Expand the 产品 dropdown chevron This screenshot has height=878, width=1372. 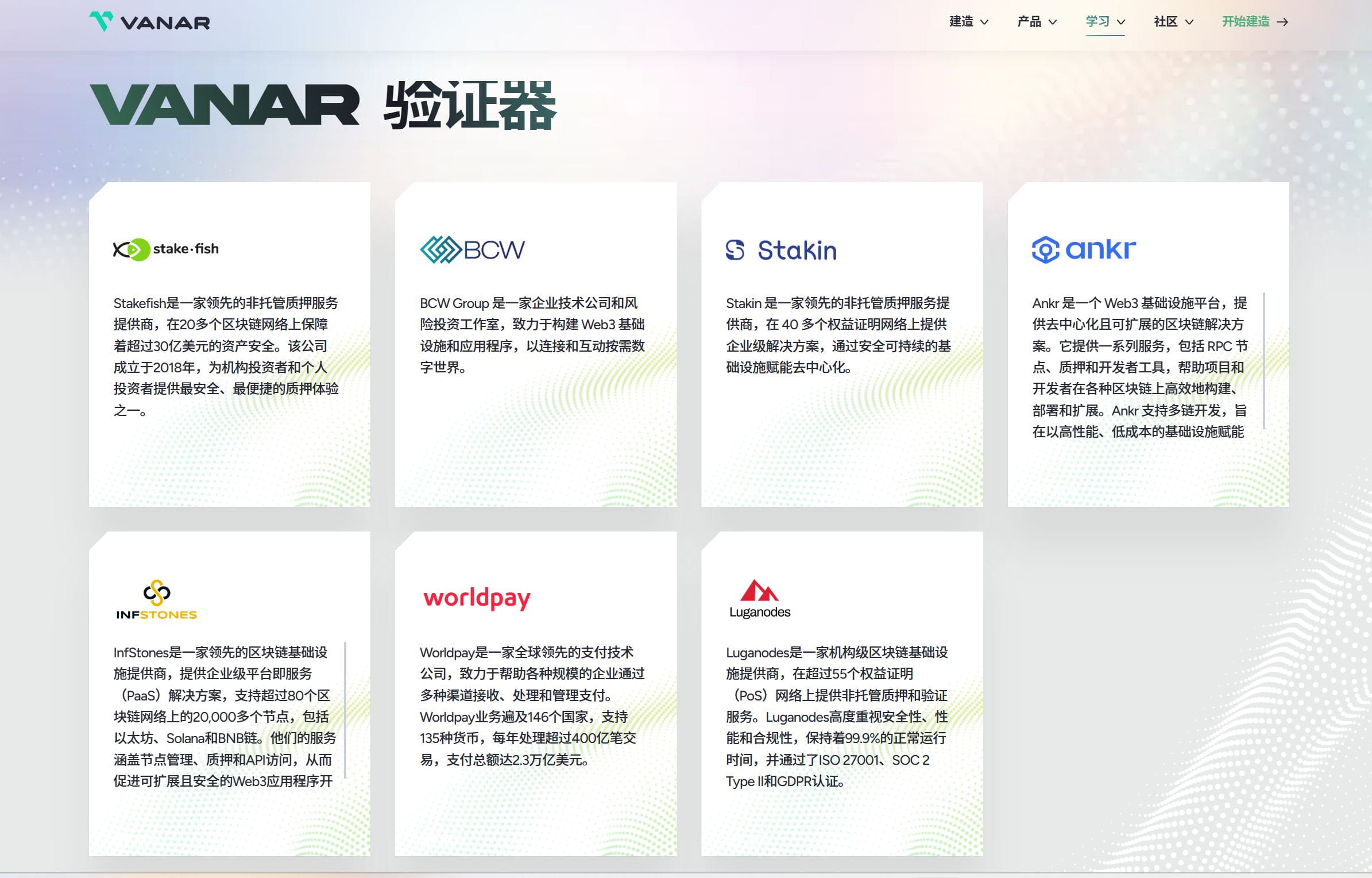[x=1053, y=22]
